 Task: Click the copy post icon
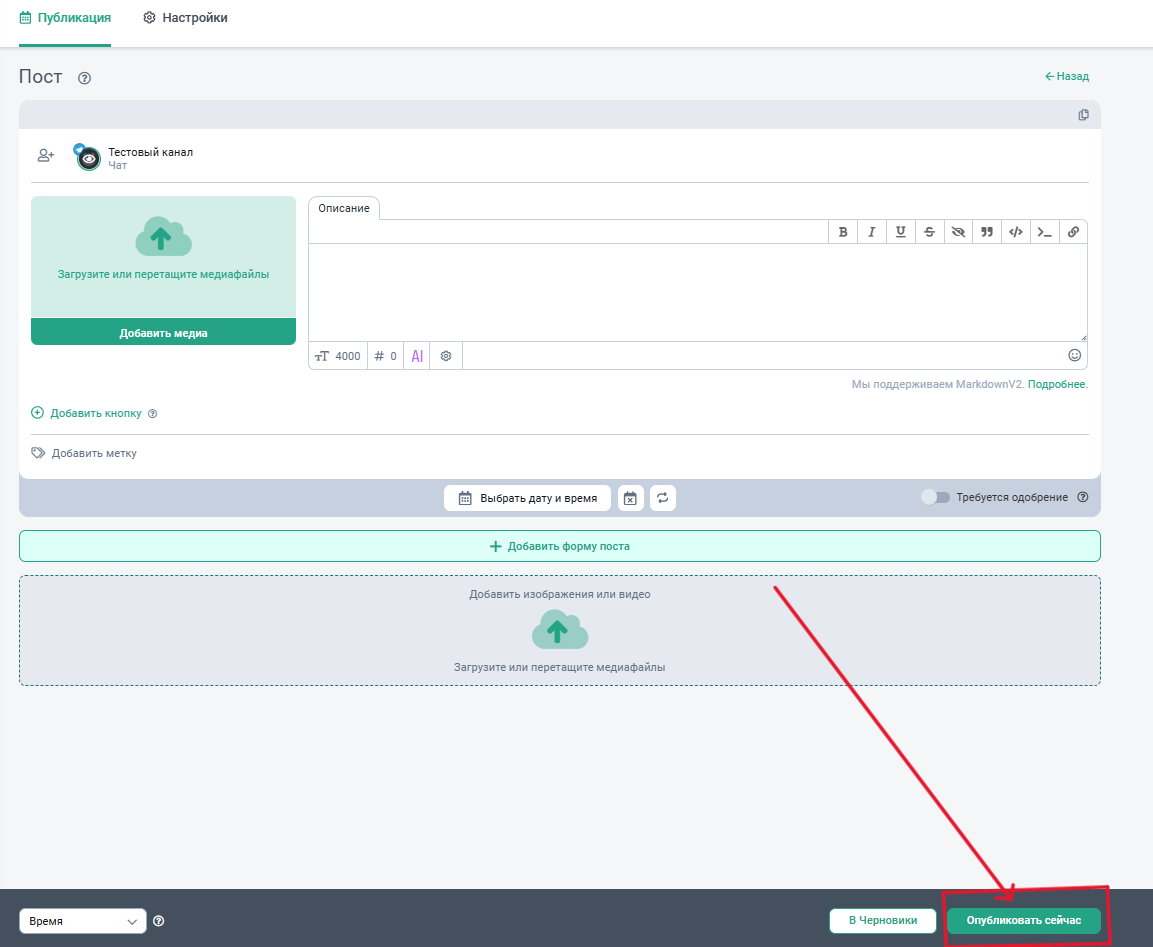[1083, 115]
